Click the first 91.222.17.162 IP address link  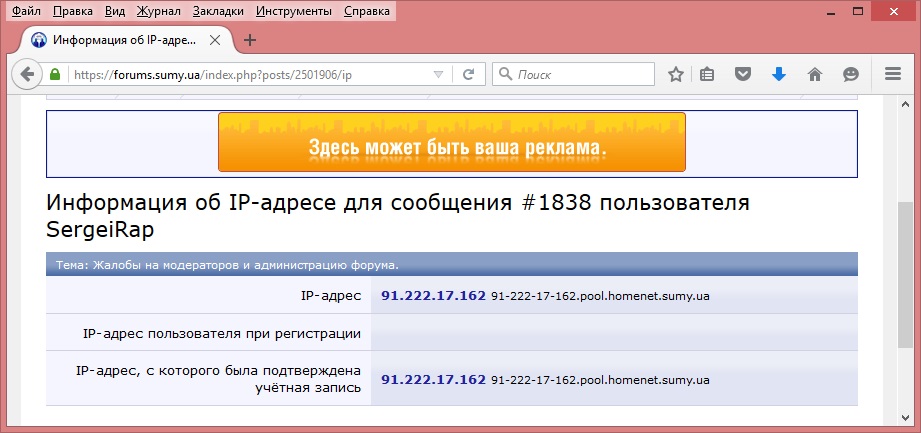433,296
